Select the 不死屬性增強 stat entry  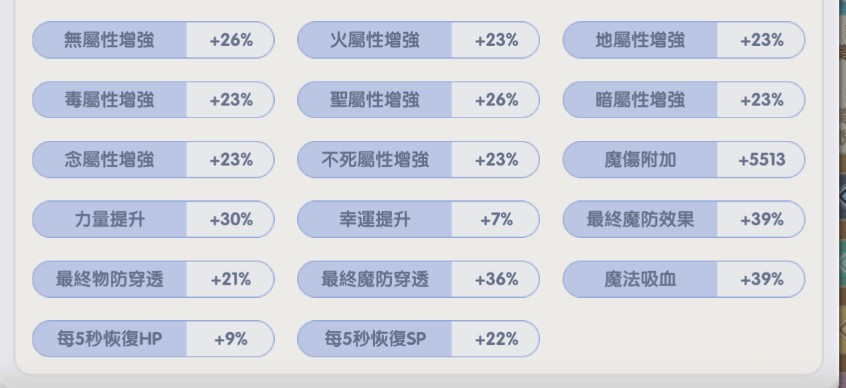pos(418,160)
